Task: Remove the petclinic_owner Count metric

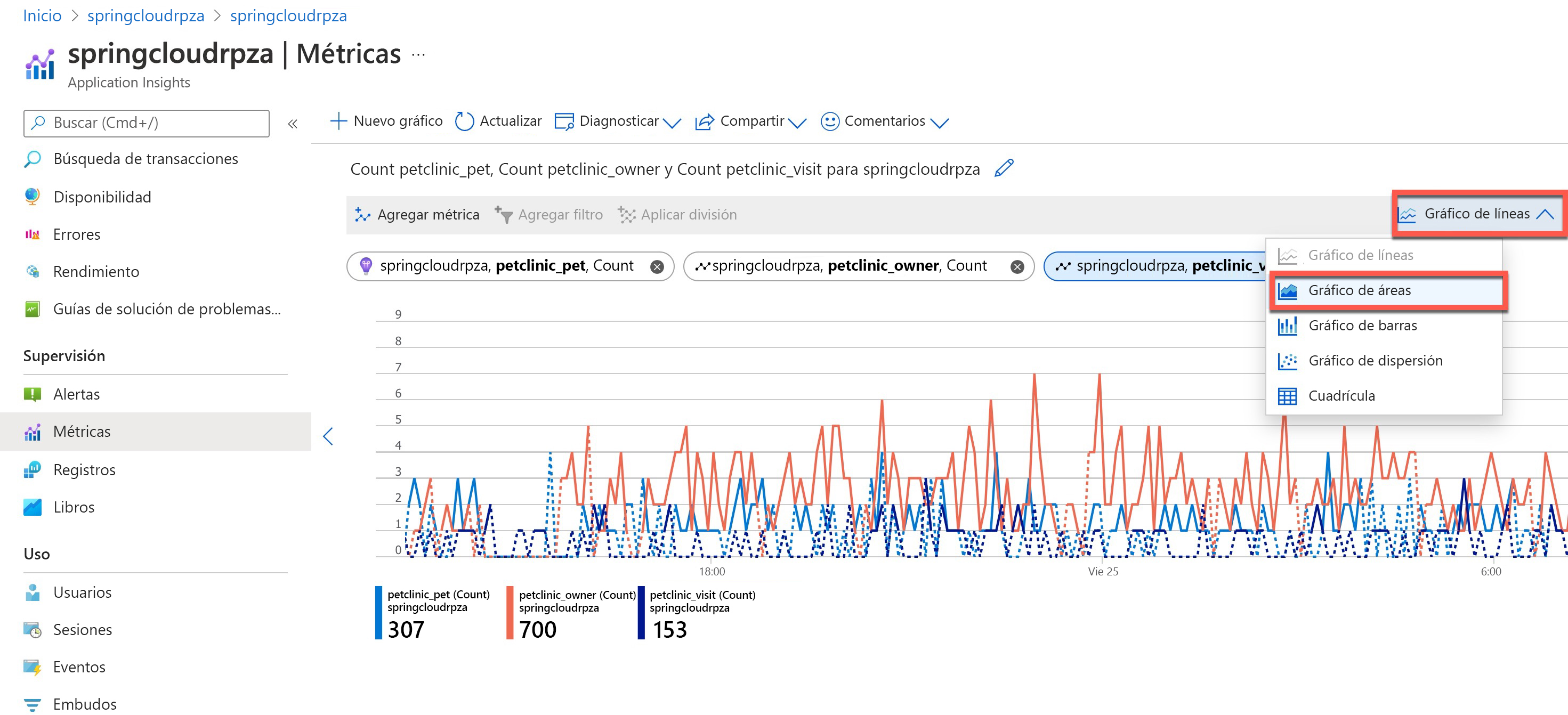Action: 1017,266
